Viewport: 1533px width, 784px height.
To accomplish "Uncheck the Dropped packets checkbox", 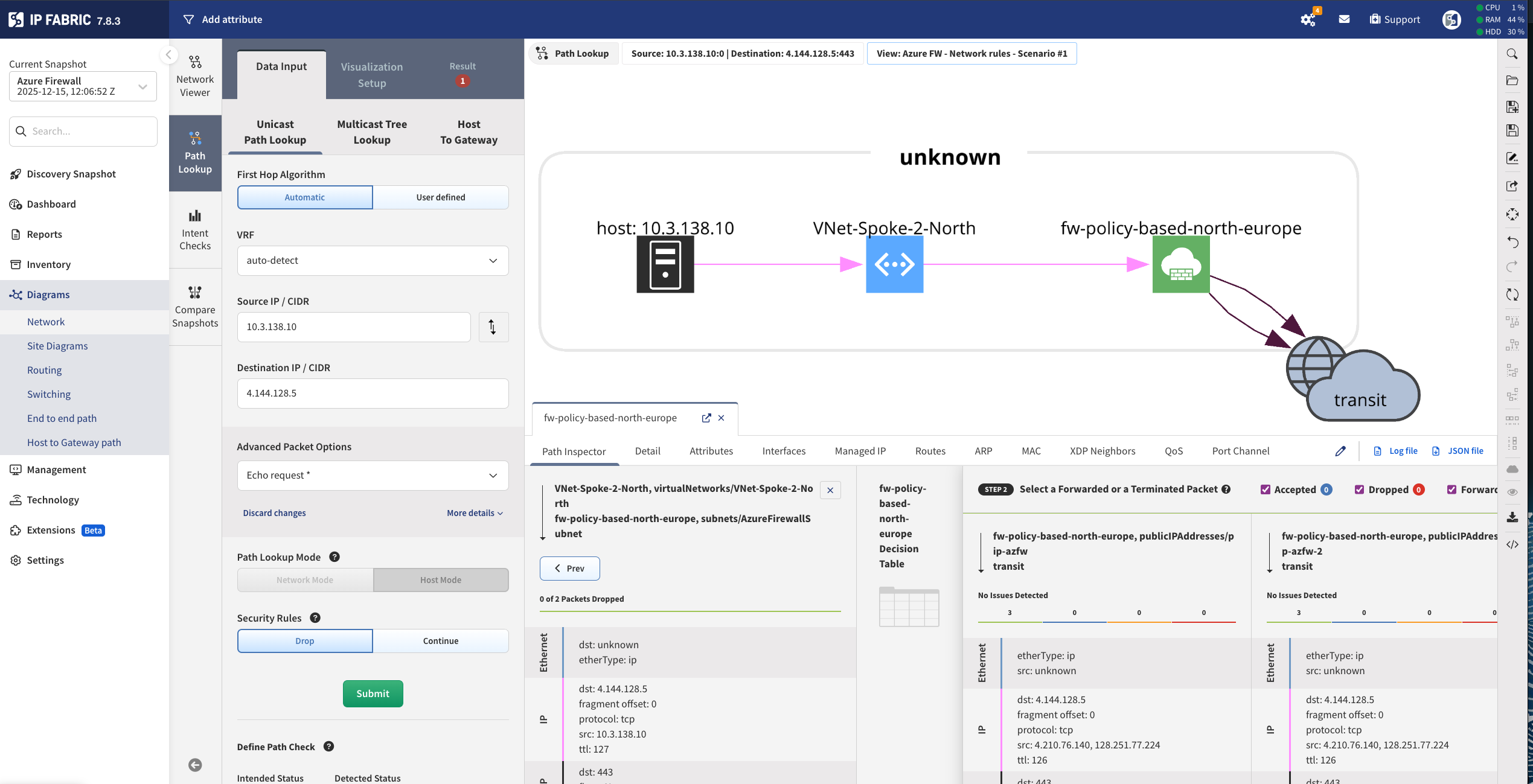I will point(1360,489).
